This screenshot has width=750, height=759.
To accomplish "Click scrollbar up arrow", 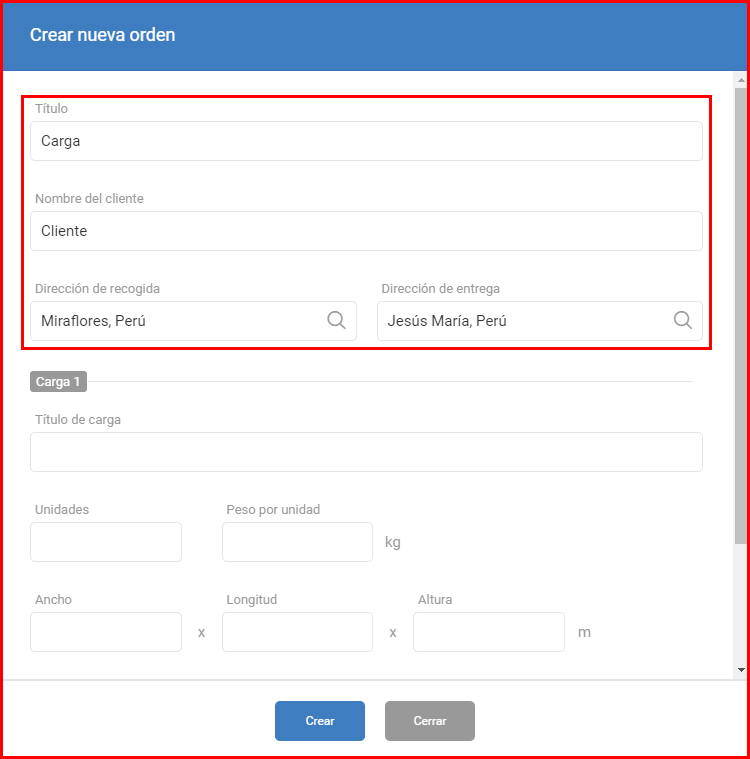I will tap(741, 79).
